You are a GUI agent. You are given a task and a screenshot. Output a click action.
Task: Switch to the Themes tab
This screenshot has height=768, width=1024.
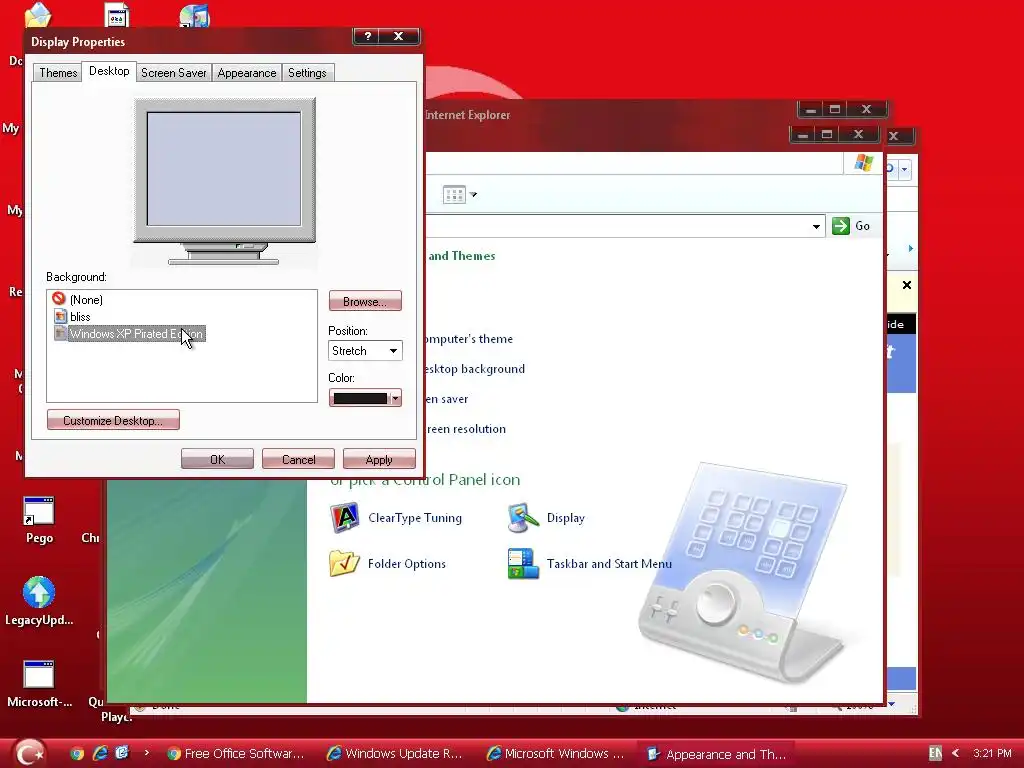[58, 72]
